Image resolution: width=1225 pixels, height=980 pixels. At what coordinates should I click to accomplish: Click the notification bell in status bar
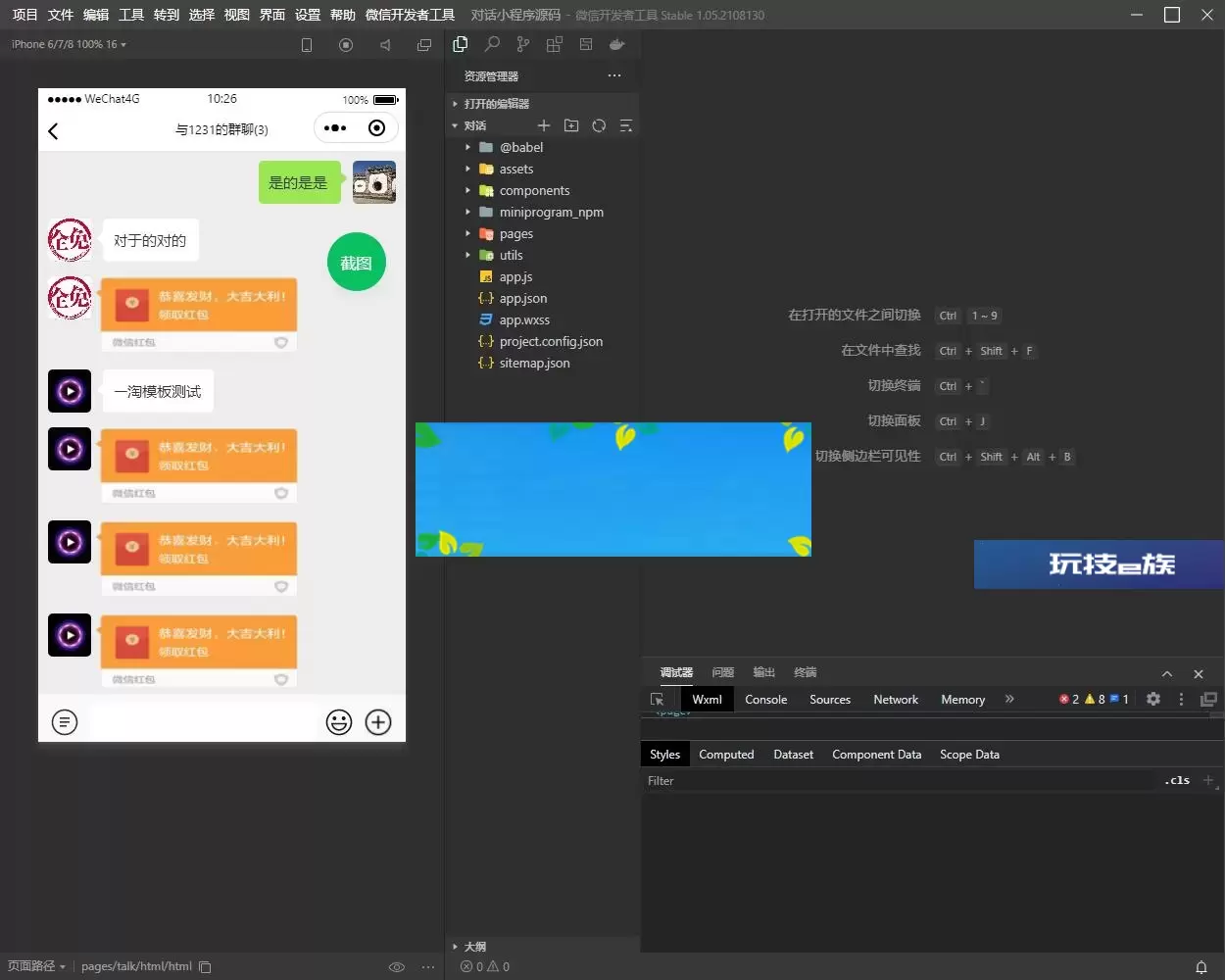pyautogui.click(x=1201, y=967)
